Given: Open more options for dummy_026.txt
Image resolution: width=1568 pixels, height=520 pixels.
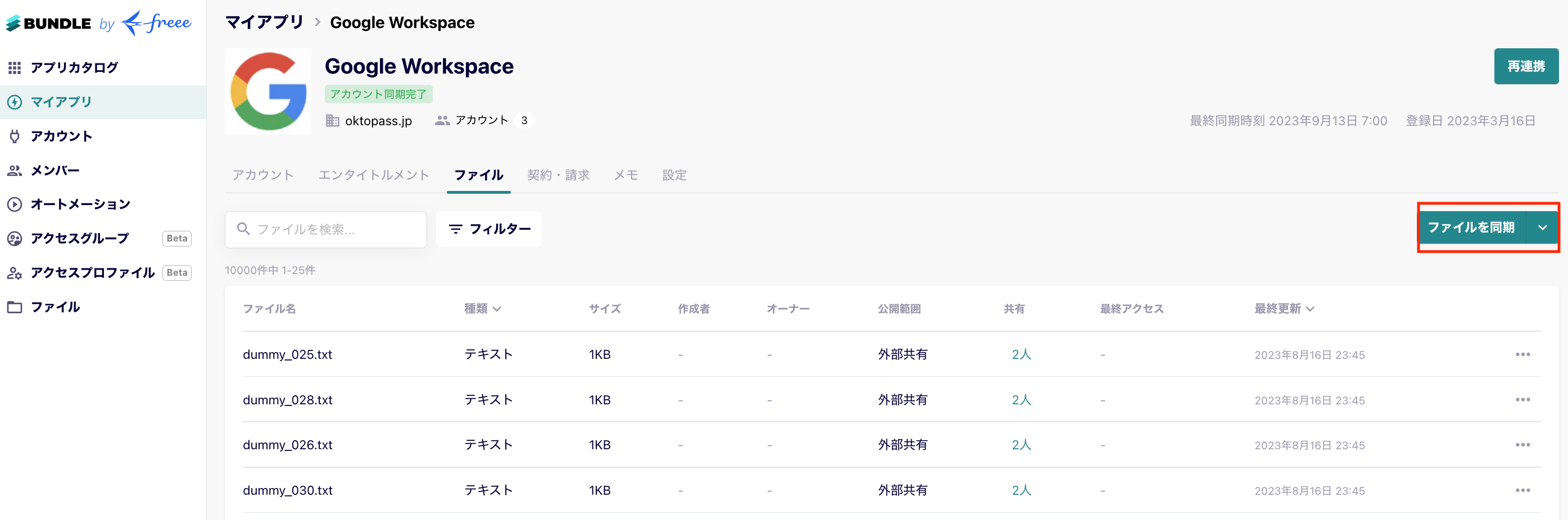Looking at the screenshot, I should click(x=1523, y=445).
